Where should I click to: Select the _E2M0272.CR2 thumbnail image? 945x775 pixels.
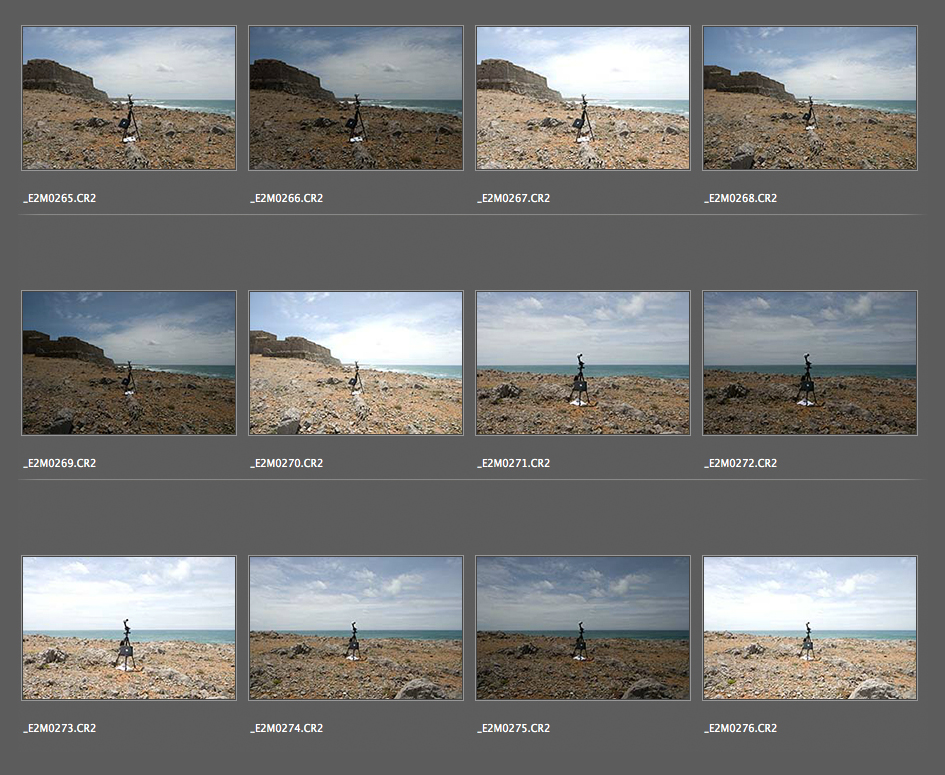[x=810, y=363]
